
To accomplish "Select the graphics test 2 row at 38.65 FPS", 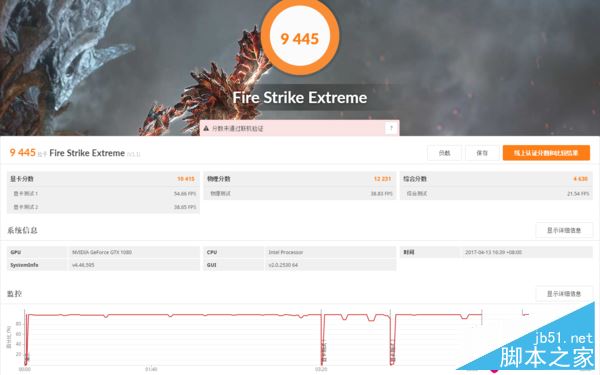I will point(103,207).
